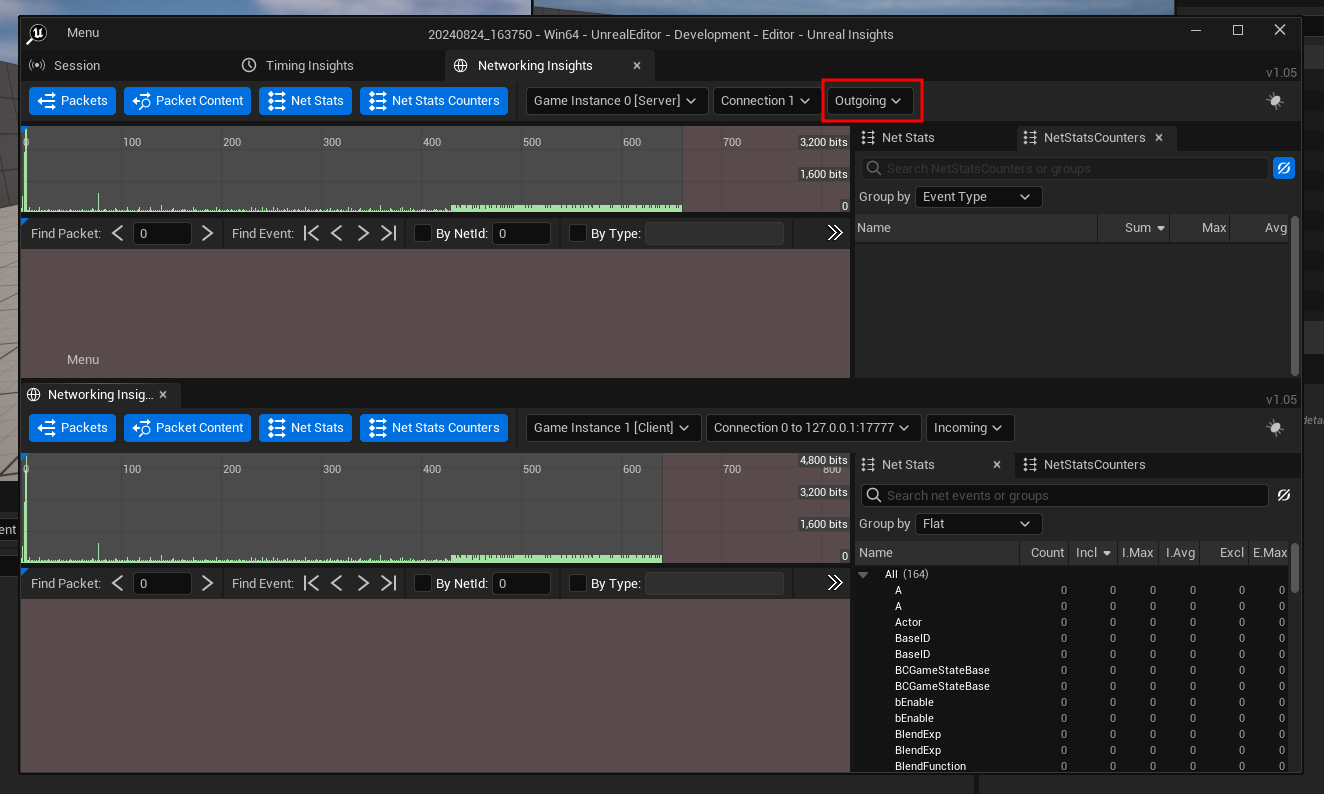
Task: Open the Connection 1 dropdown
Action: coord(766,101)
